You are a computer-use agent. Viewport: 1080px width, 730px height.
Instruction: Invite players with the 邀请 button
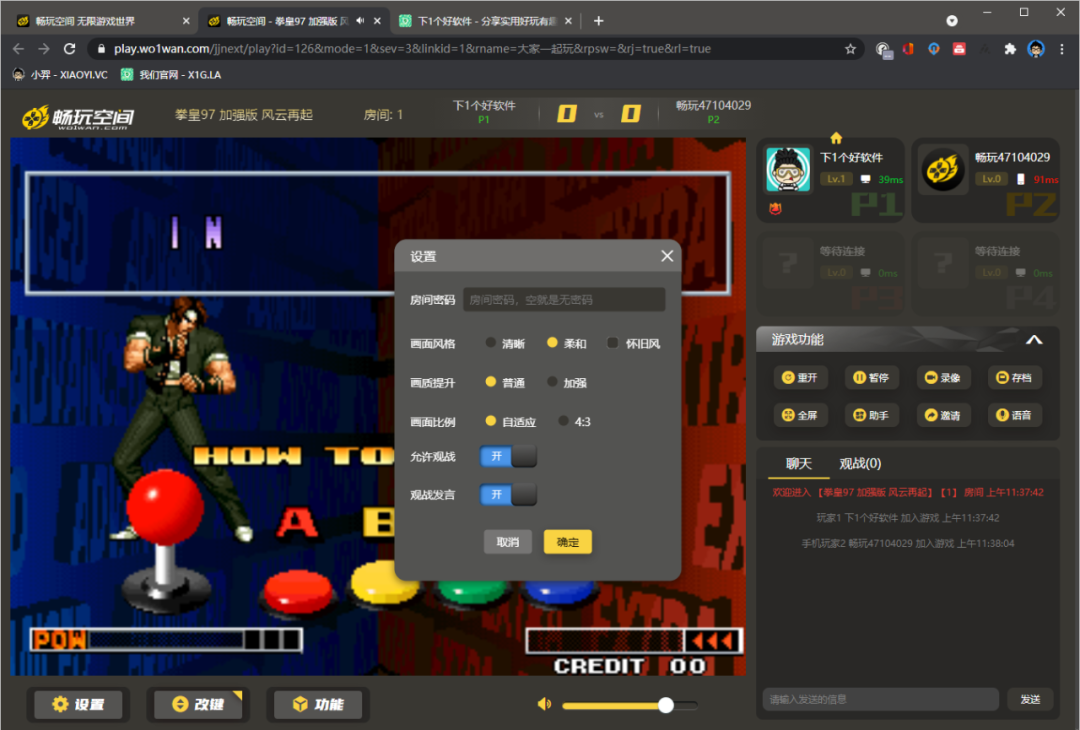pos(943,415)
